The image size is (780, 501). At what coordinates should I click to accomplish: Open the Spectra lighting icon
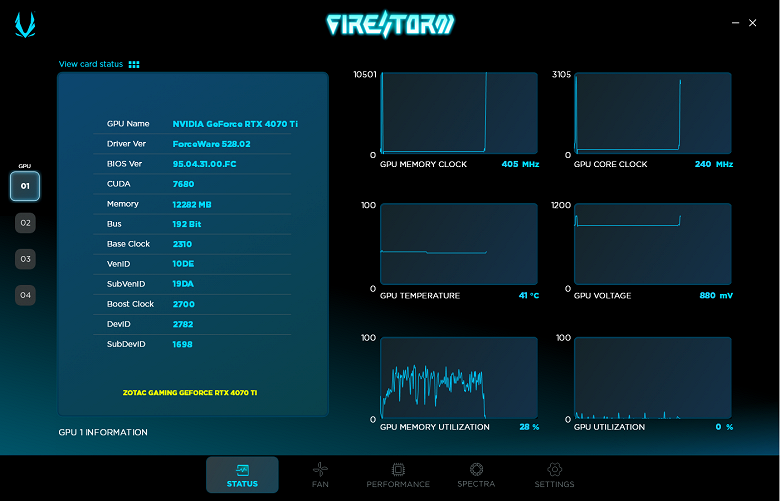(476, 469)
